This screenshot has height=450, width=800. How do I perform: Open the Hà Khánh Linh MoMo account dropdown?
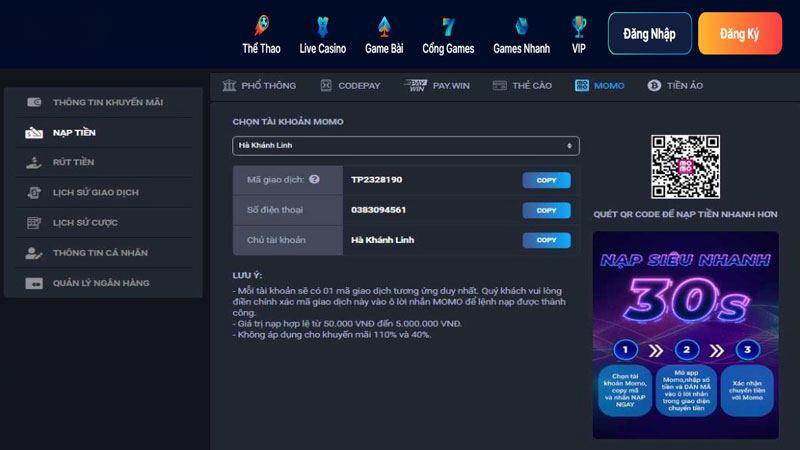[406, 146]
